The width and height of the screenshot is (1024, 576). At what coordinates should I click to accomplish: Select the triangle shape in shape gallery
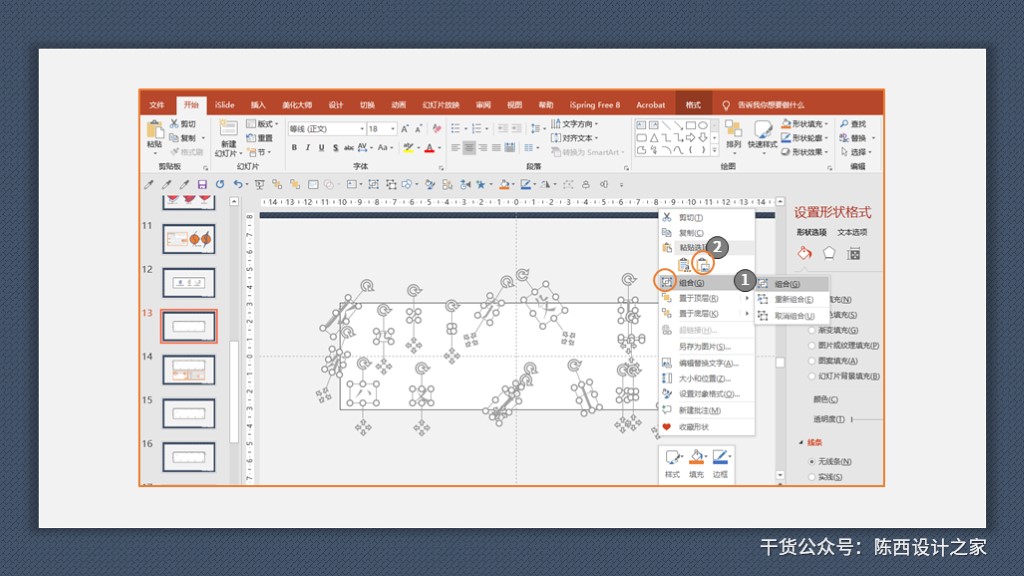pos(654,138)
